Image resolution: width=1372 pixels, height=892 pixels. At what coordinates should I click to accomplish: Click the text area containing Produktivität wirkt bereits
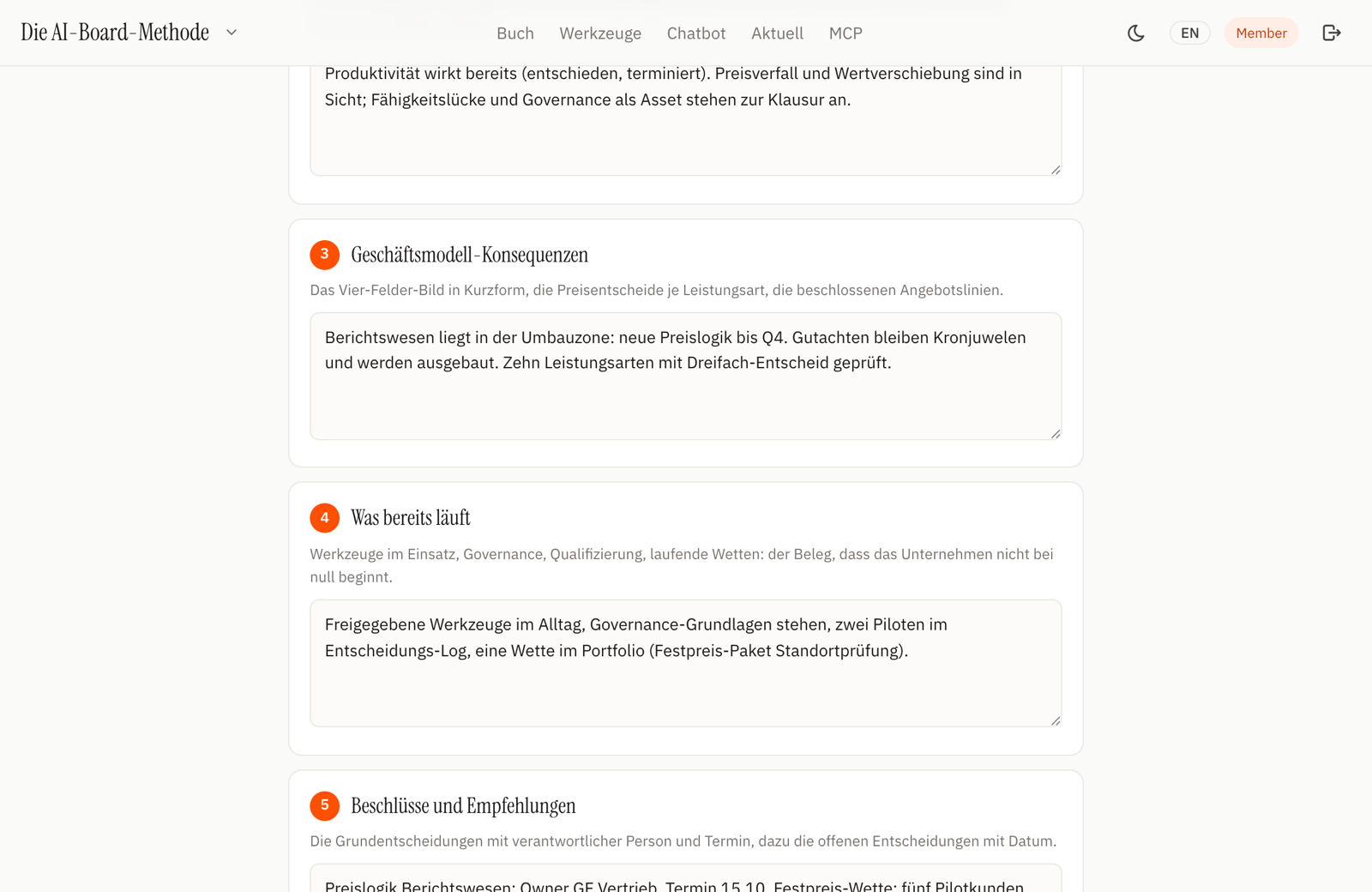686,120
